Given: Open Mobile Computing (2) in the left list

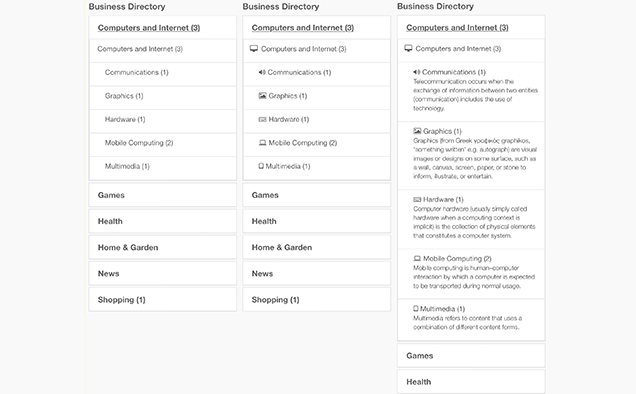Looking at the screenshot, I should click(x=139, y=143).
